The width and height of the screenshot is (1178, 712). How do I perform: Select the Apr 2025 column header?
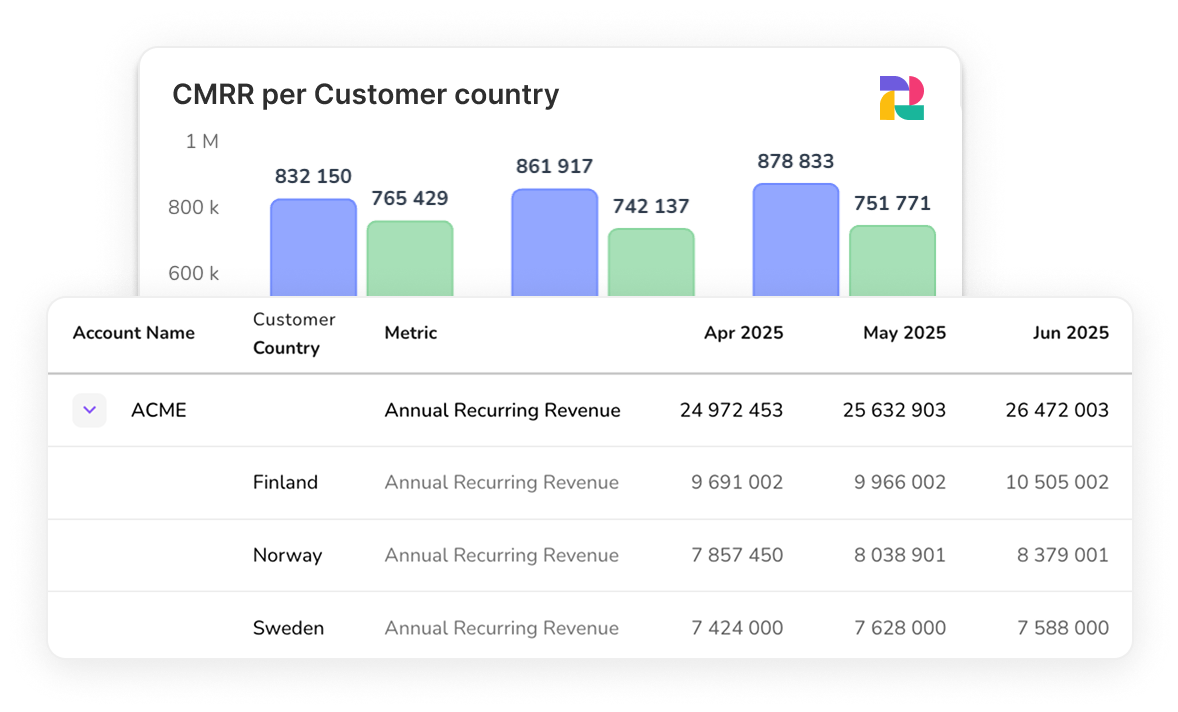coord(743,333)
